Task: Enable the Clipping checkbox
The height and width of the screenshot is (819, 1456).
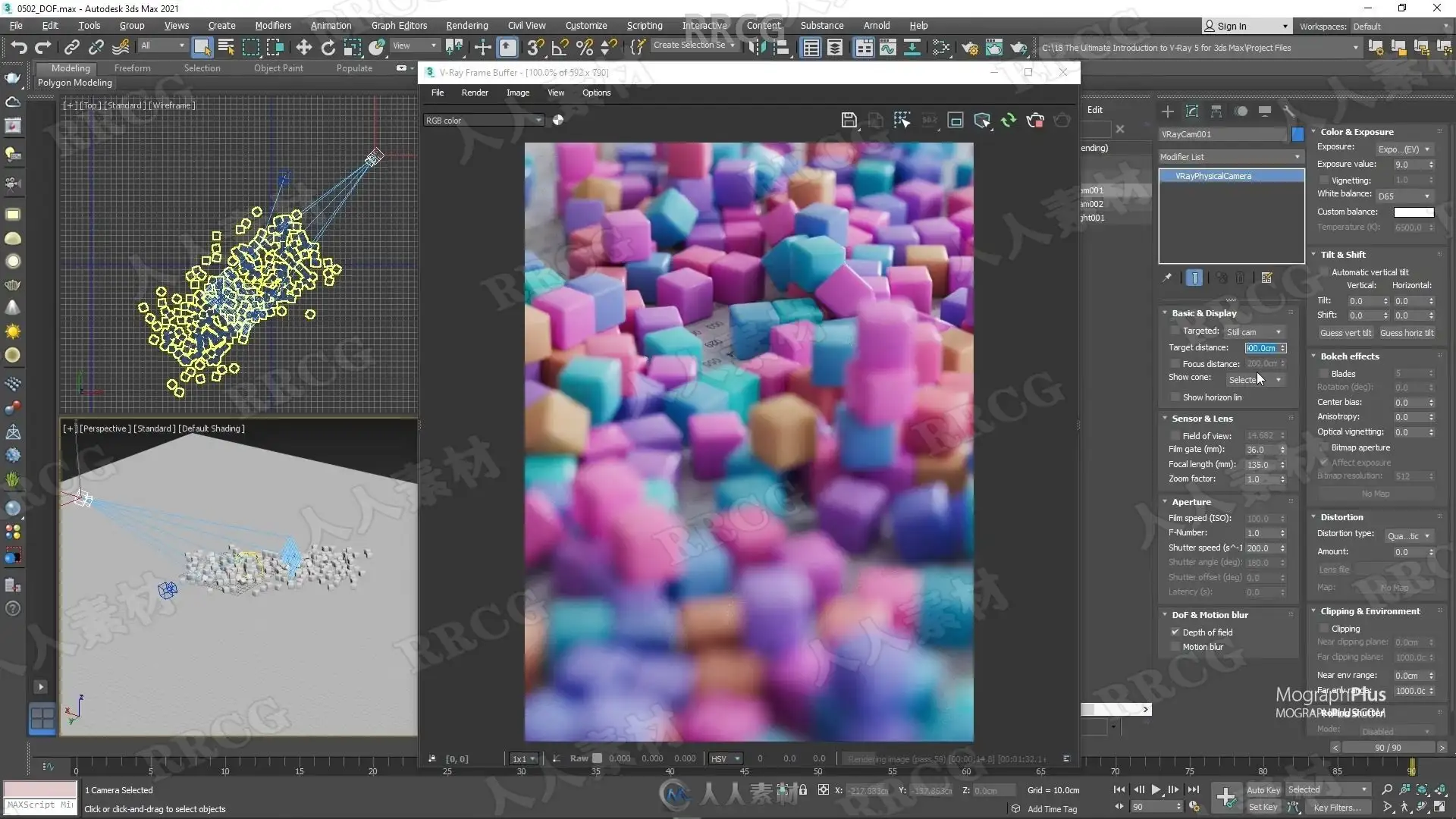Action: [1324, 629]
